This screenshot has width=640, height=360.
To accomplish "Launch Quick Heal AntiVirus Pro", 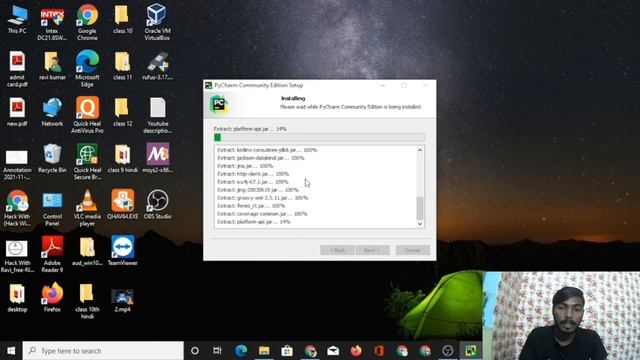I will [87, 116].
